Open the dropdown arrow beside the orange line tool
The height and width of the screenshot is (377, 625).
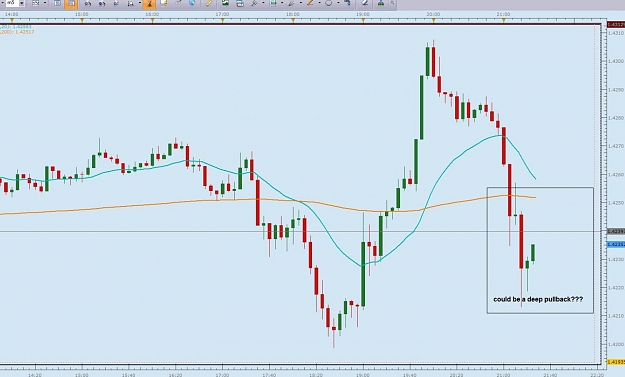(x=319, y=3)
